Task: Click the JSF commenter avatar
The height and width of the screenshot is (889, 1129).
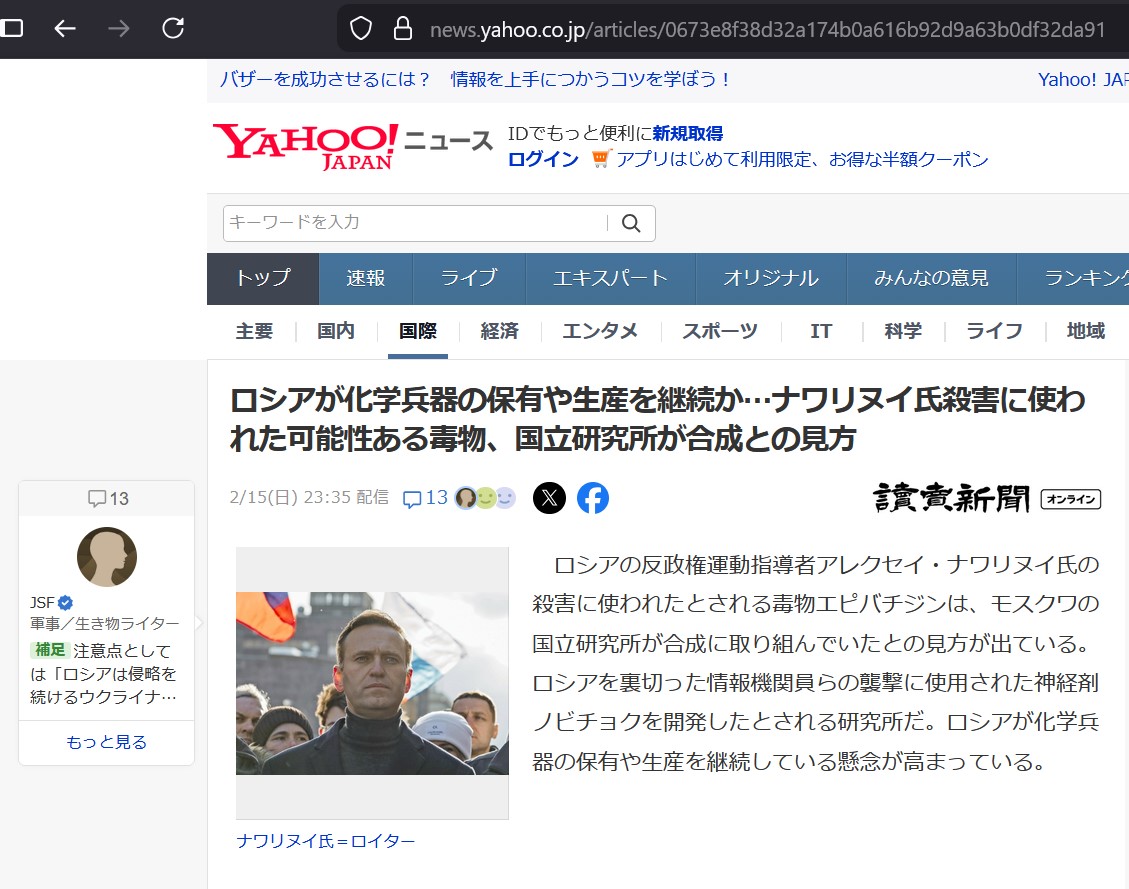Action: (107, 557)
